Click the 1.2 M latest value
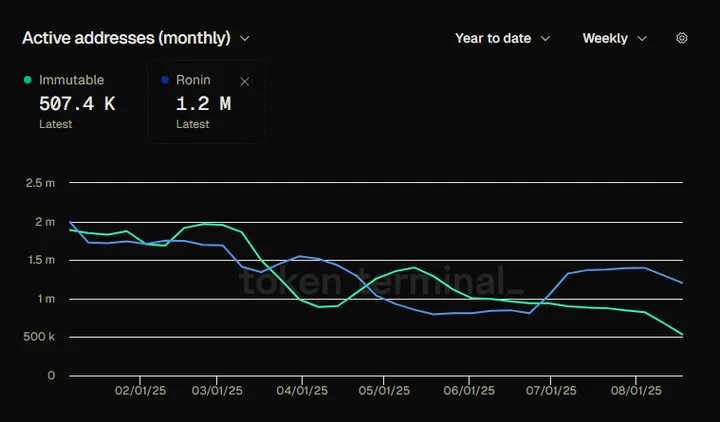 pyautogui.click(x=203, y=103)
